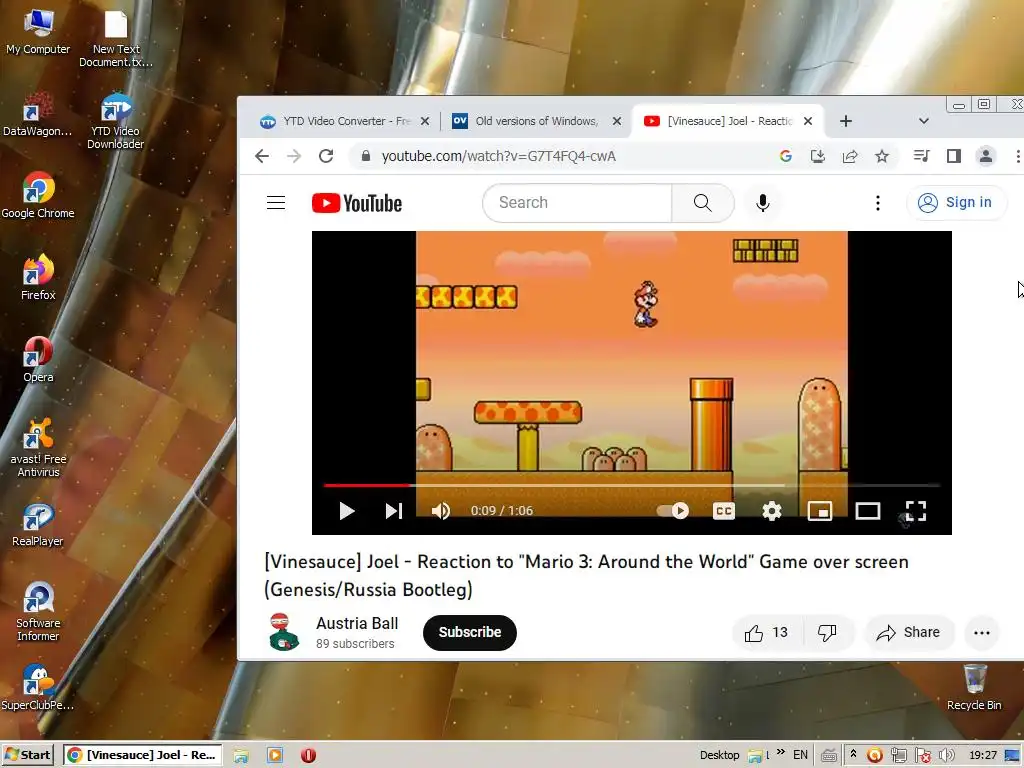The image size is (1024, 768).
Task: Open Austria Ball channel avatar
Action: tap(283, 632)
